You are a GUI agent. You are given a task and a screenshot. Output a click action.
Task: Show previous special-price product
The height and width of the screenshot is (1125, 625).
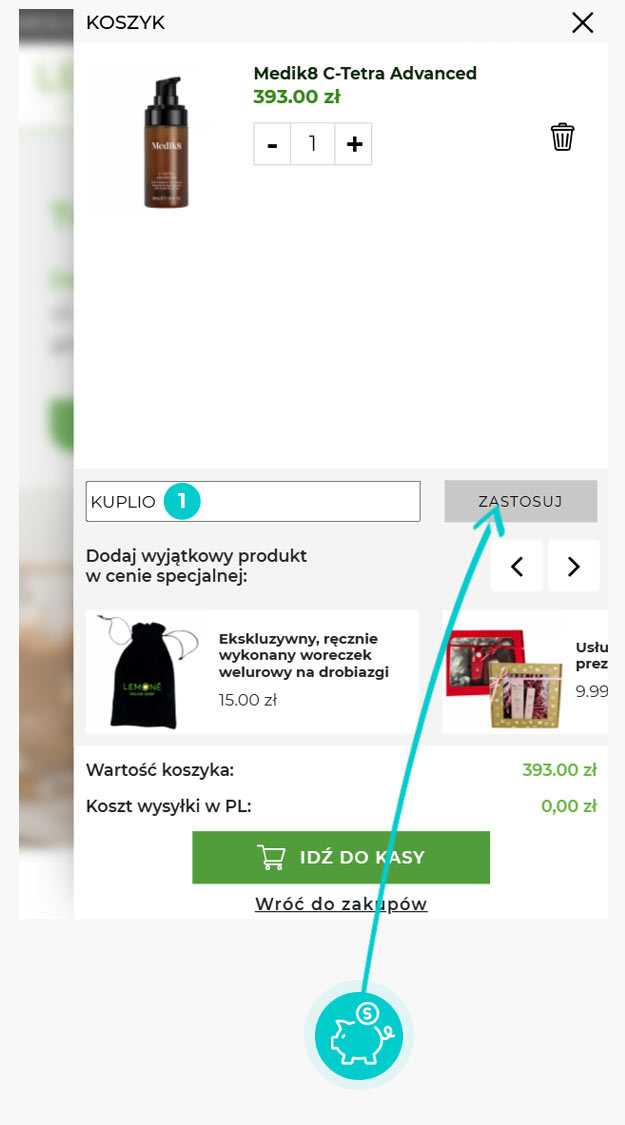(517, 566)
